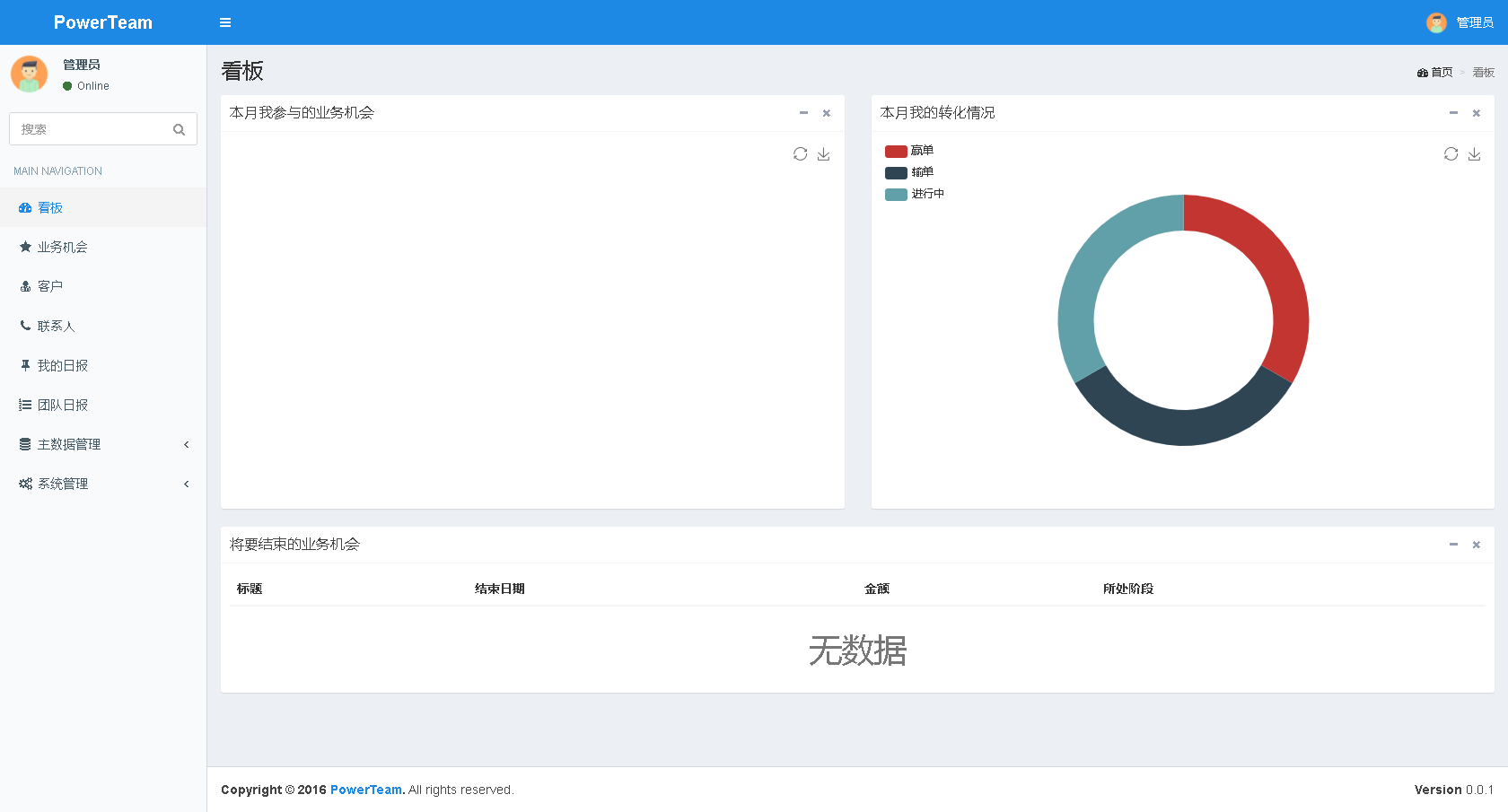Click the sidebar user avatar picture

pyautogui.click(x=29, y=74)
